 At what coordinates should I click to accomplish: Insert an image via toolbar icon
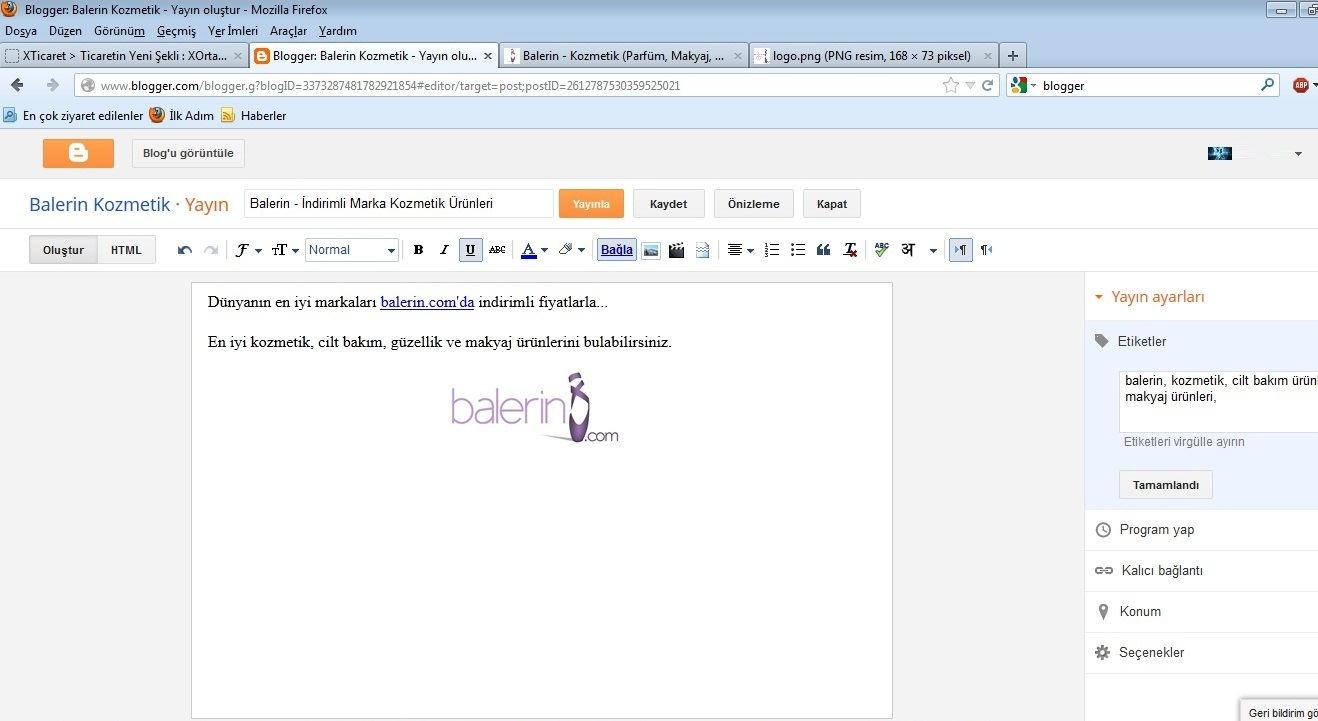pos(651,250)
